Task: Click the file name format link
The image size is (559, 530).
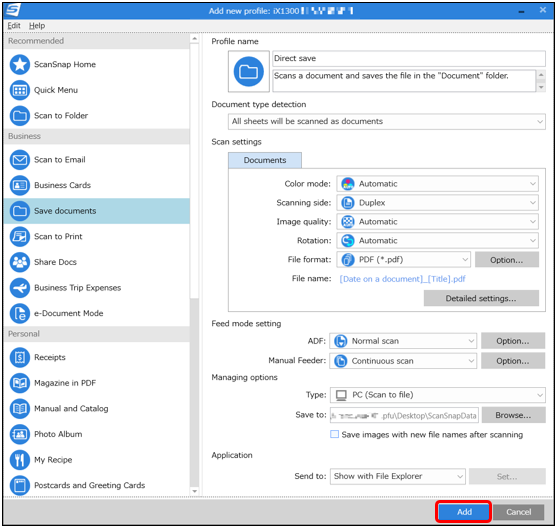Action: (402, 279)
